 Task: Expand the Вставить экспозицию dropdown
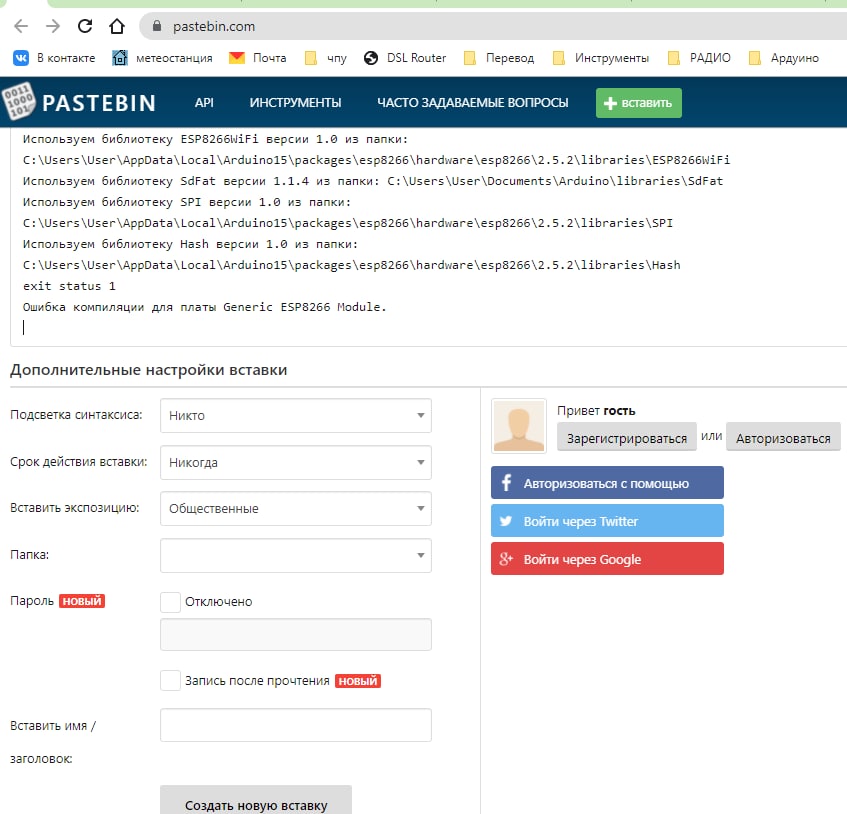click(x=295, y=508)
